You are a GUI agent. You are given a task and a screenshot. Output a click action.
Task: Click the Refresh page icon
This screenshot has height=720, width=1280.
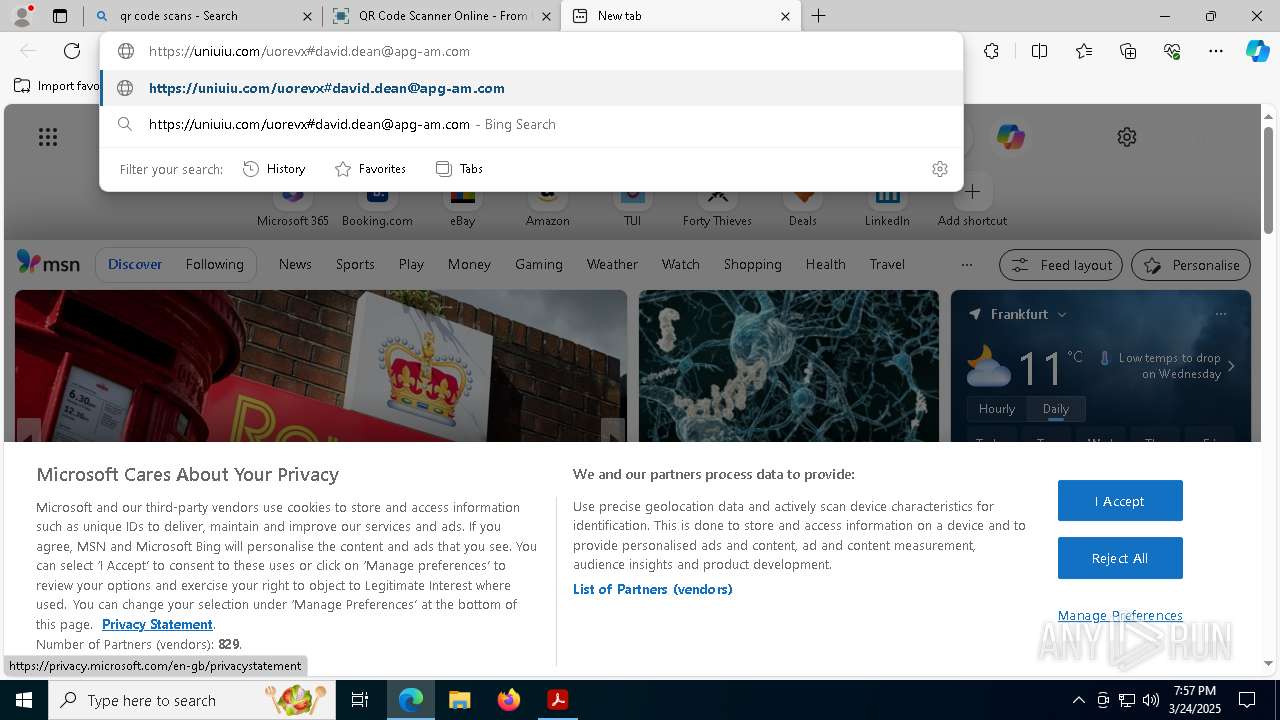(x=72, y=51)
